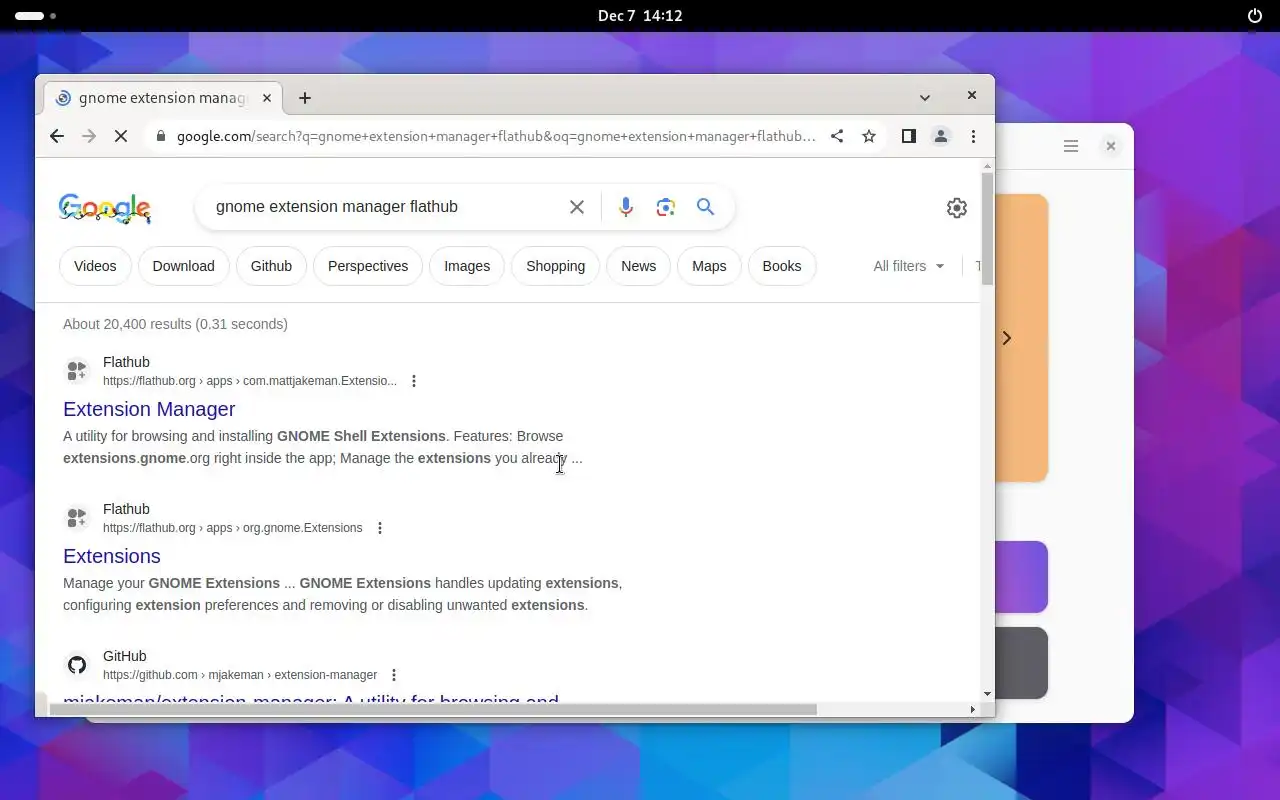Click the site info lock icon
The height and width of the screenshot is (800, 1280).
click(x=160, y=136)
